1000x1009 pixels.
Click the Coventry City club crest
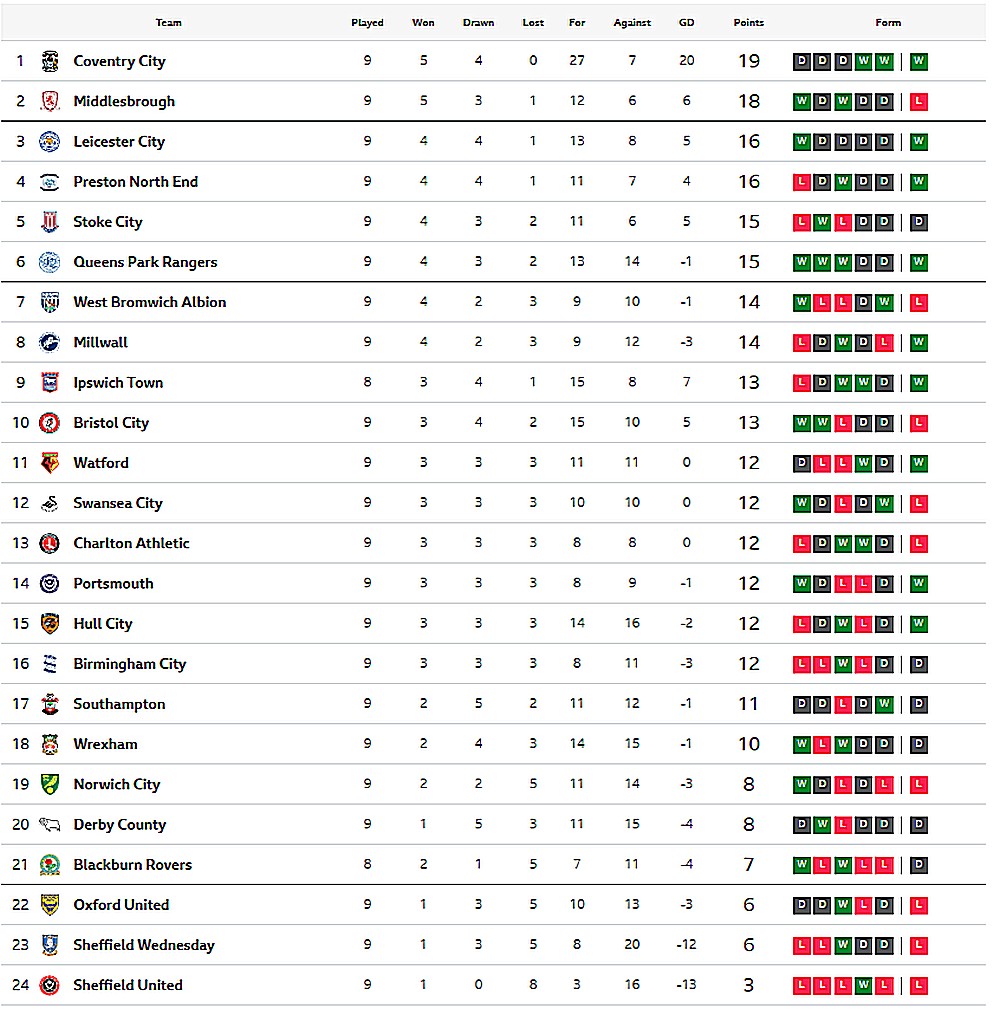click(50, 61)
